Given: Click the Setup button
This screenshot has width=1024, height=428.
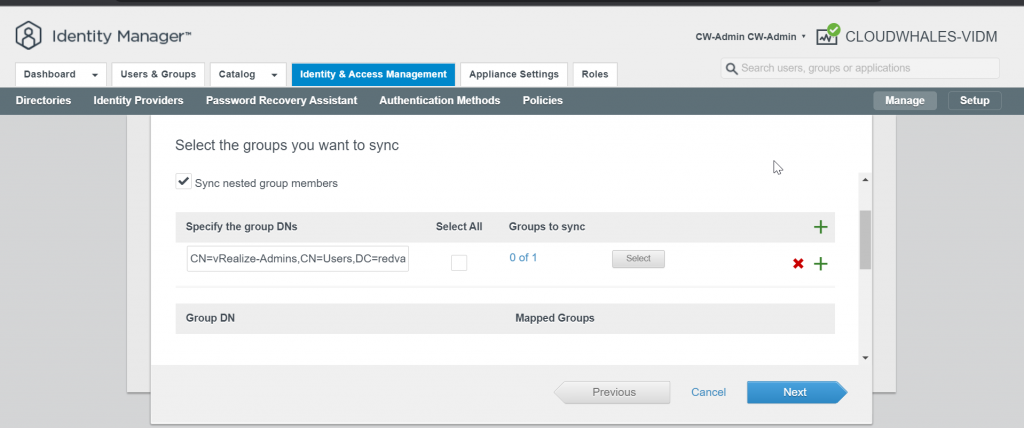Looking at the screenshot, I should point(975,101).
